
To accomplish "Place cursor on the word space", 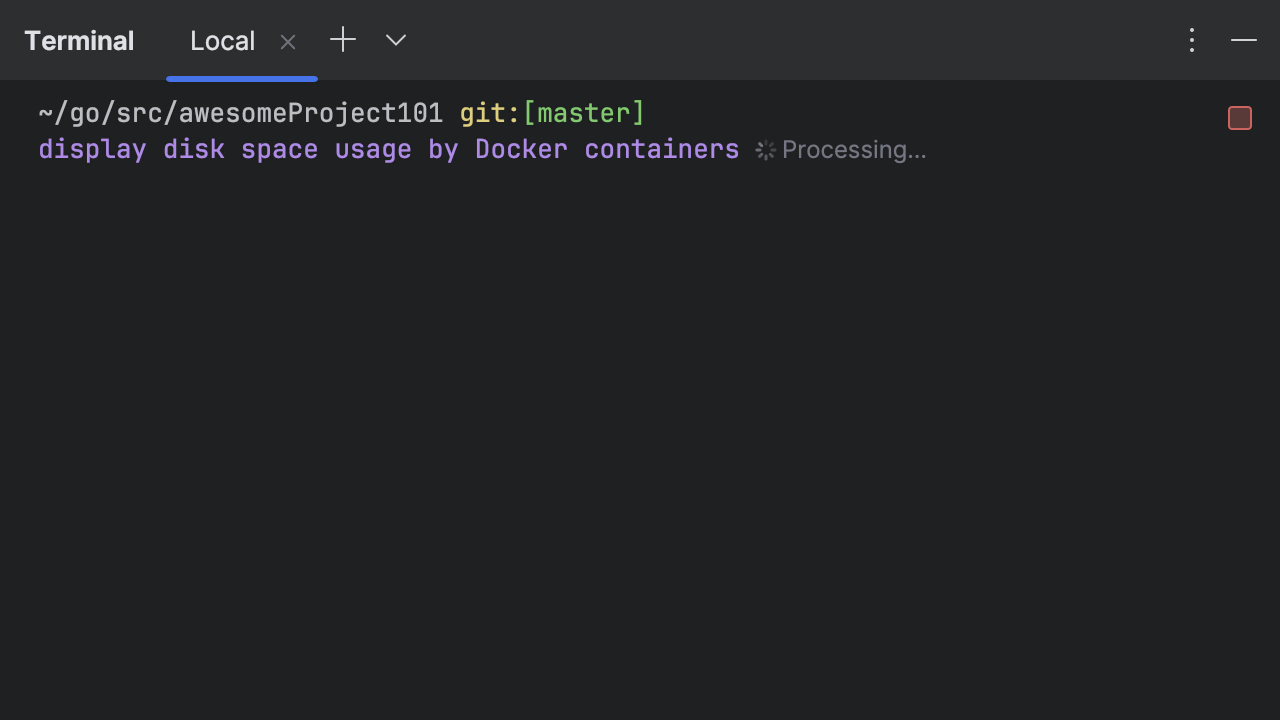I will click(279, 150).
